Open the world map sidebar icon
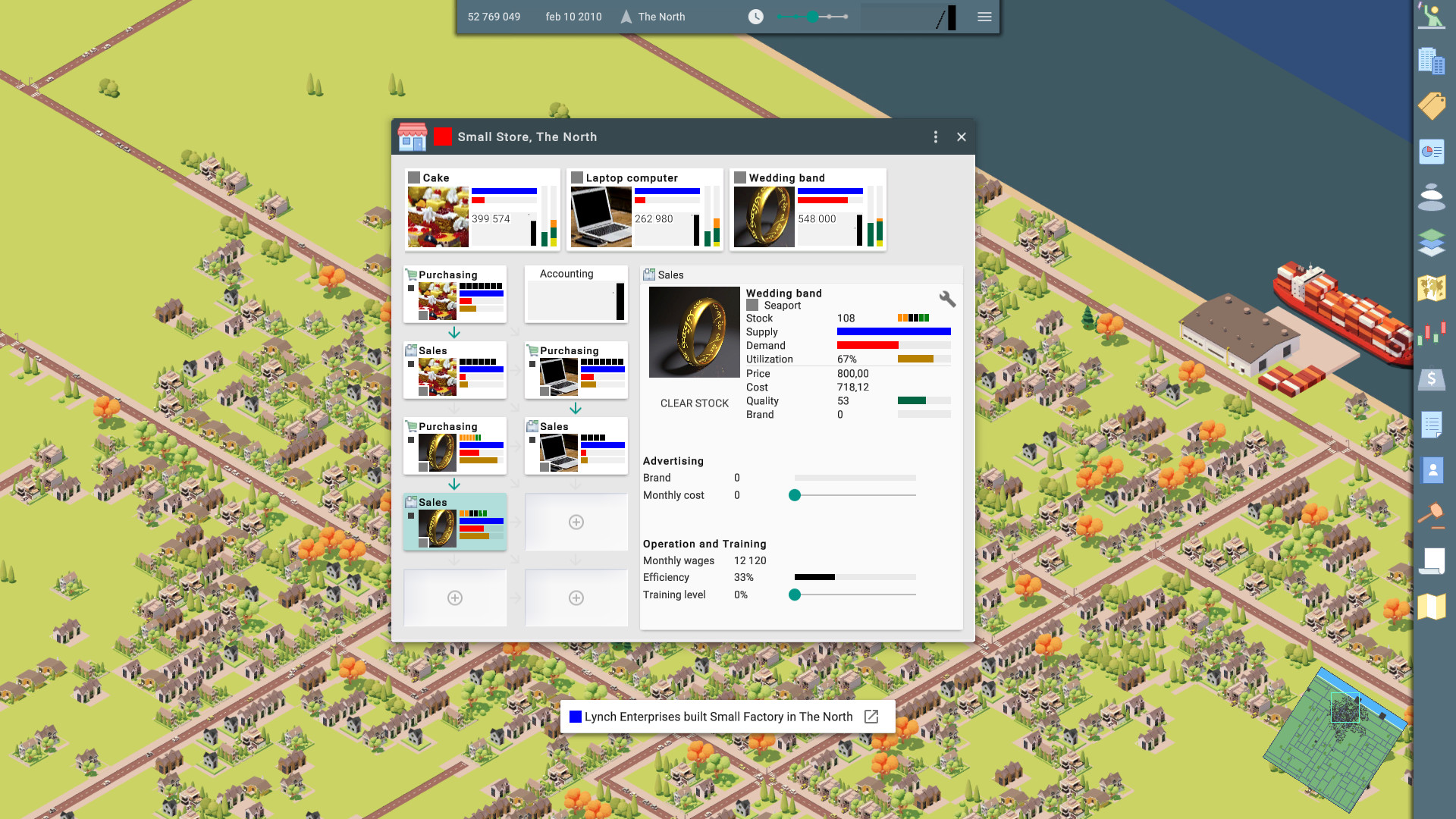The image size is (1456, 819). tap(1432, 288)
